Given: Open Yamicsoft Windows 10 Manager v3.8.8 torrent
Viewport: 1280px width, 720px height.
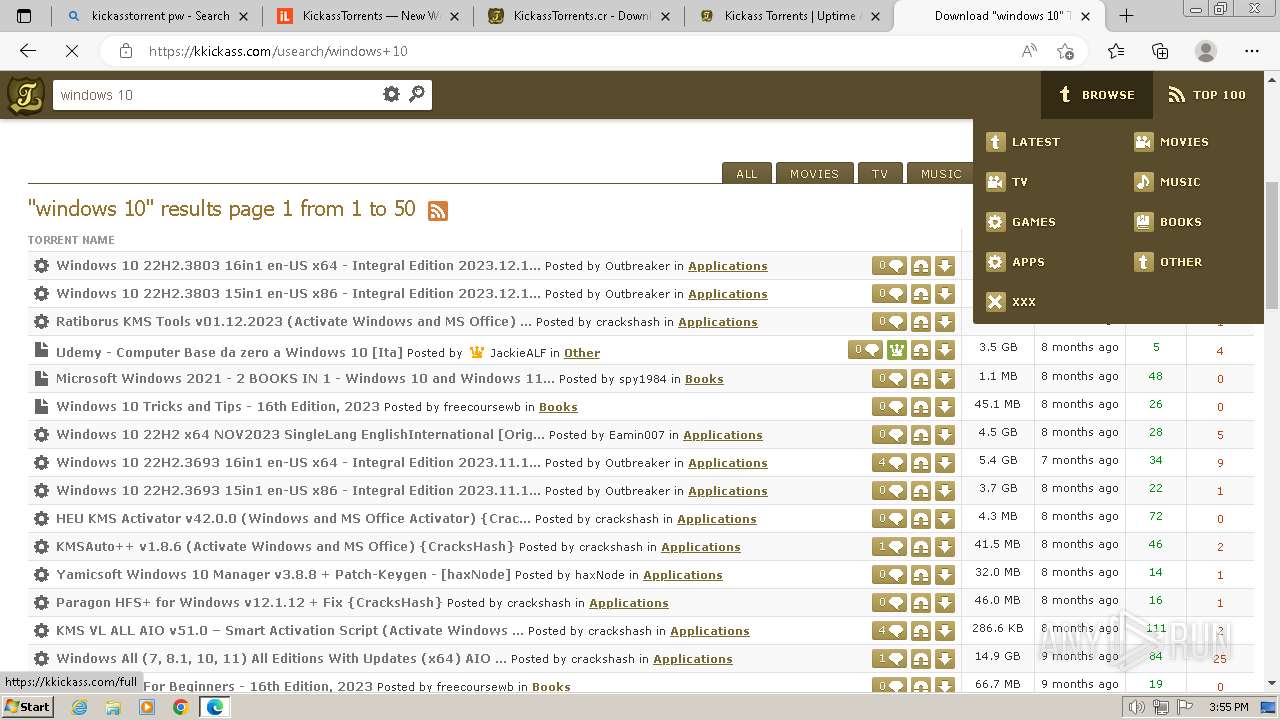Looking at the screenshot, I should click(x=283, y=575).
